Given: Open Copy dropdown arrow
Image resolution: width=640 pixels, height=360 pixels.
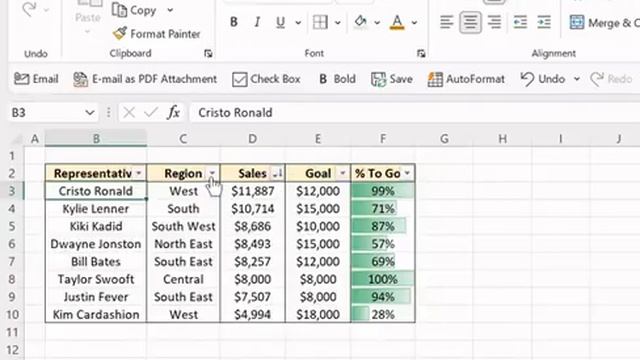Looking at the screenshot, I should [170, 10].
